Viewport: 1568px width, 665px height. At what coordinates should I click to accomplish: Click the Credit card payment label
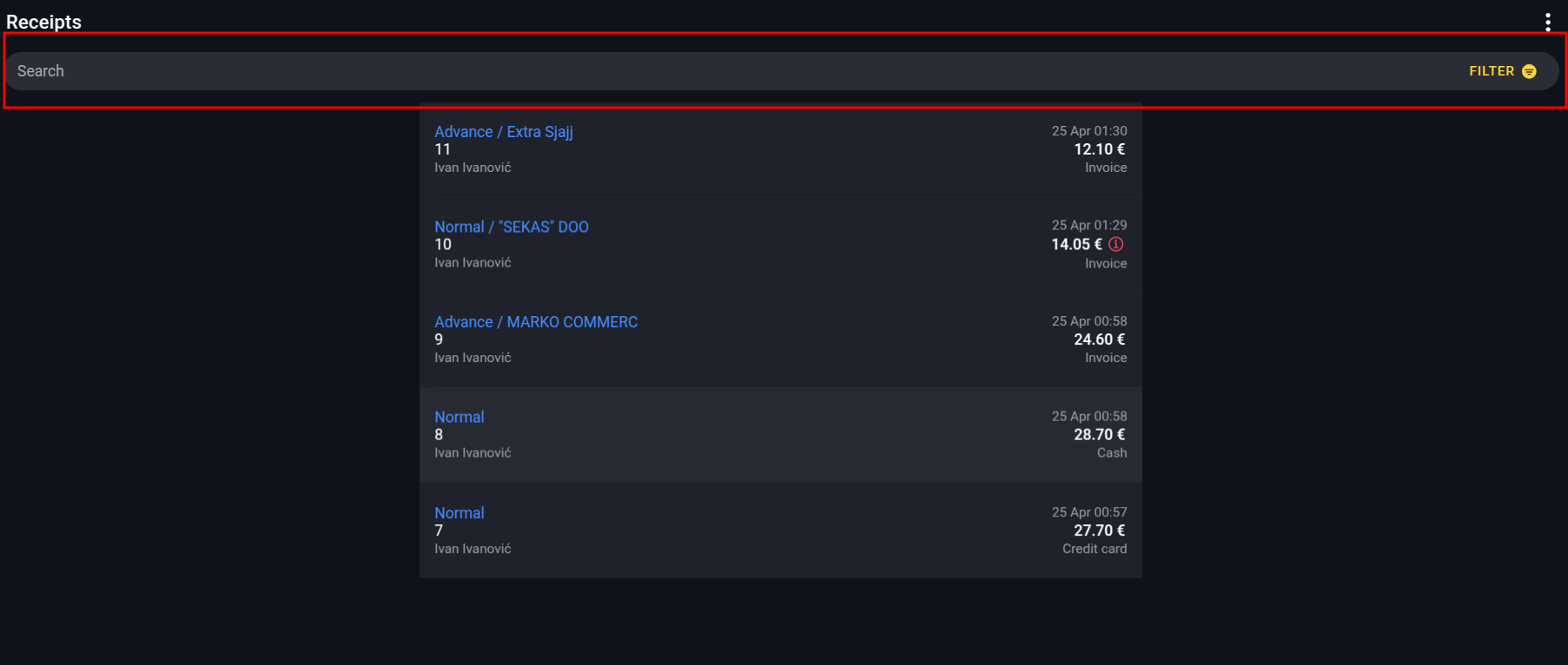pos(1095,549)
